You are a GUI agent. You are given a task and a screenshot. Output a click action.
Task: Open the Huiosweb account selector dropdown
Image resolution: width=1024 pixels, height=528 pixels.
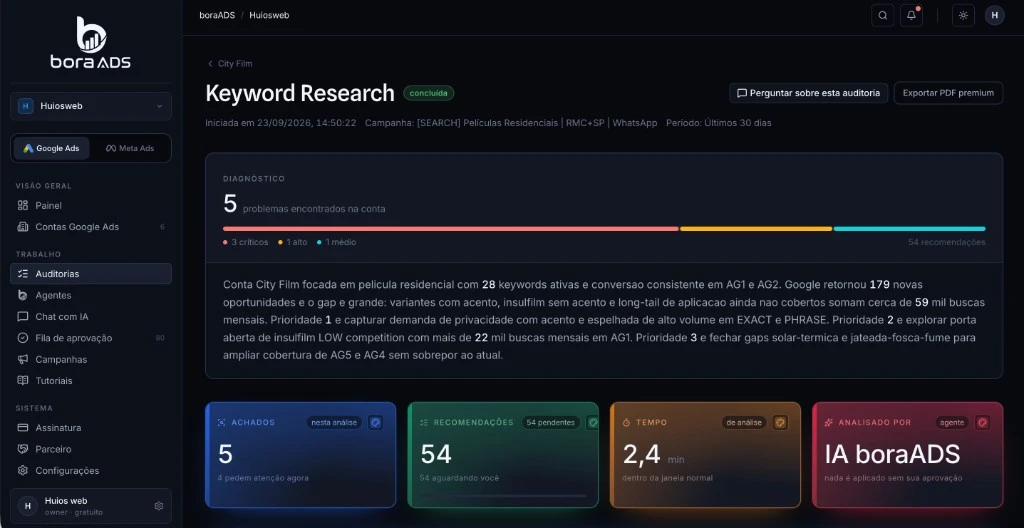91,106
